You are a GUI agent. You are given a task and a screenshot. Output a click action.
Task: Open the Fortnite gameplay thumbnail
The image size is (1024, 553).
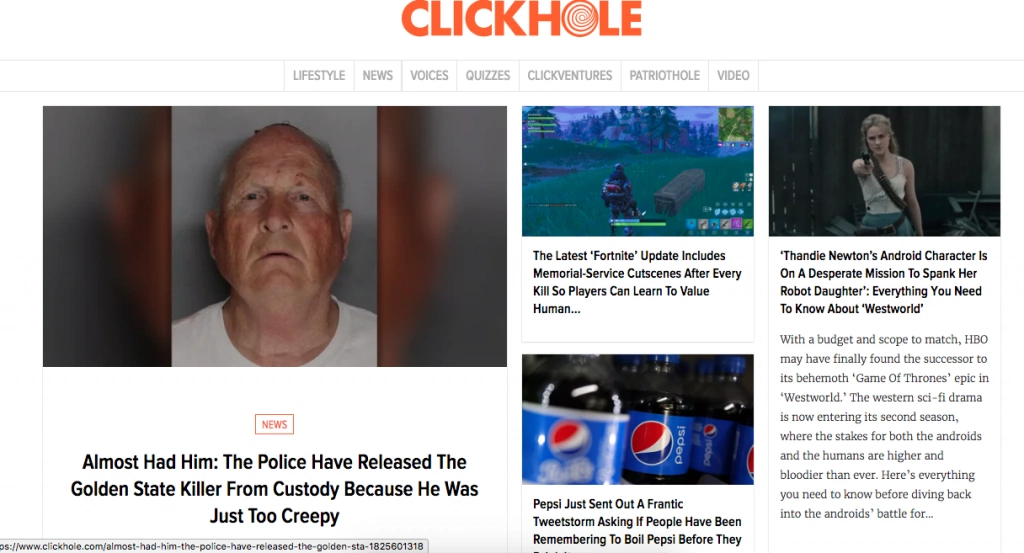637,171
